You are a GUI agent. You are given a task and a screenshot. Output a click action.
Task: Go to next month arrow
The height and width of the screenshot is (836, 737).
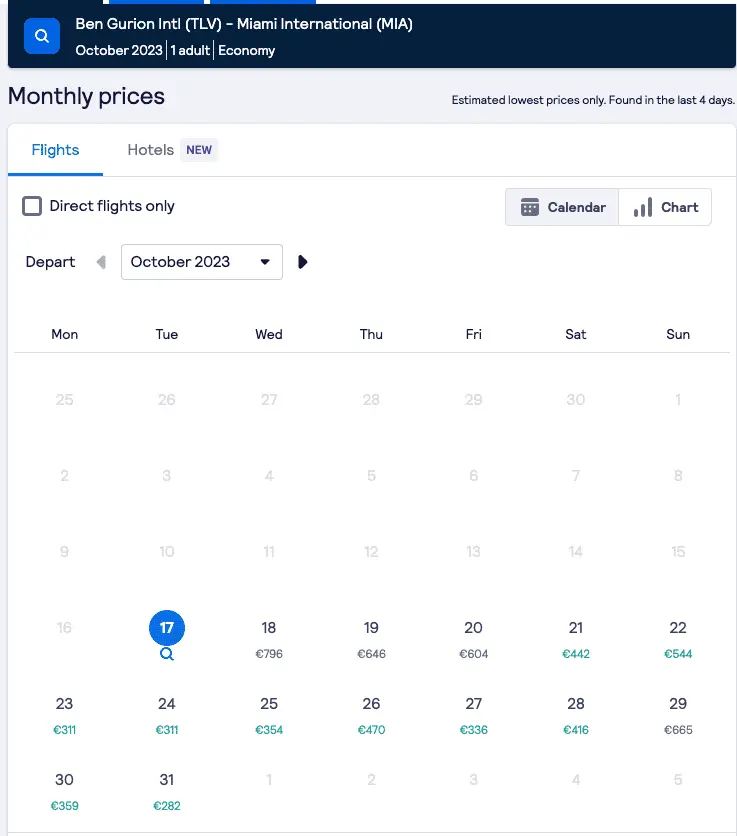click(303, 262)
